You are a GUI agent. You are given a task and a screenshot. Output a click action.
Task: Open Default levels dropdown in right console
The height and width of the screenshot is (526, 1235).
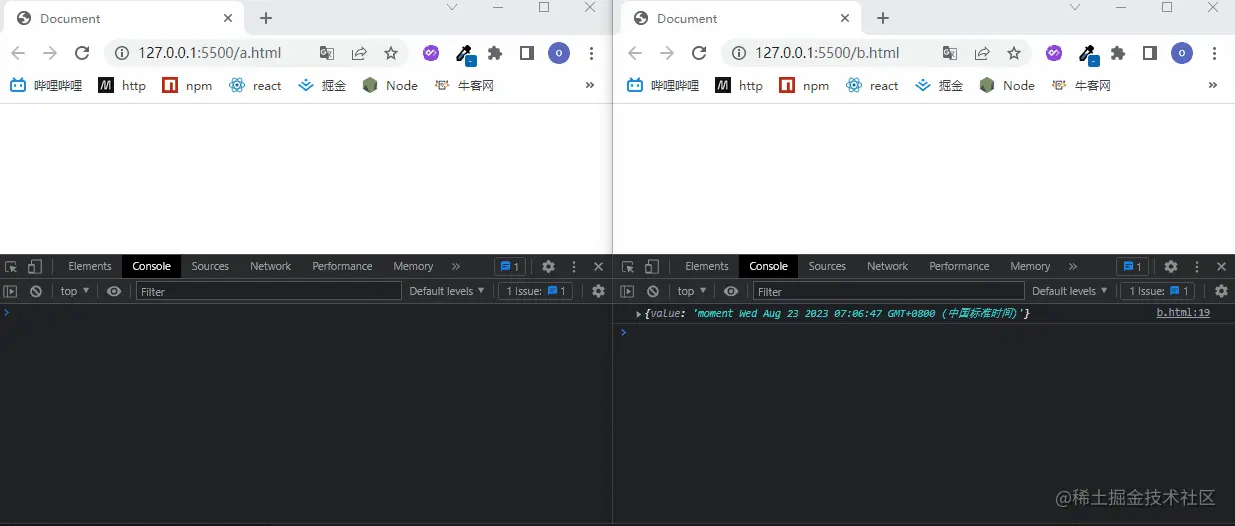(x=1070, y=291)
